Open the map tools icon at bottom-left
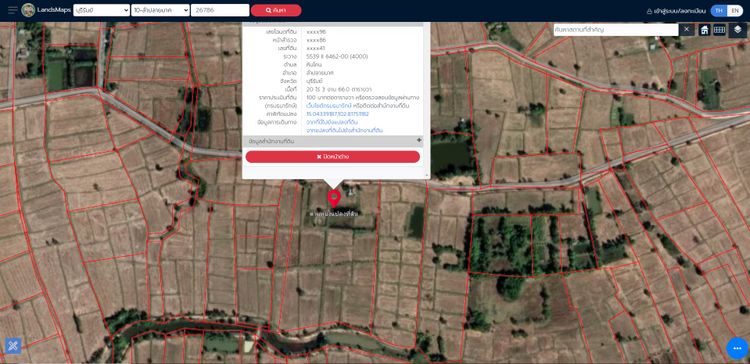The height and width of the screenshot is (364, 750). pos(13,345)
